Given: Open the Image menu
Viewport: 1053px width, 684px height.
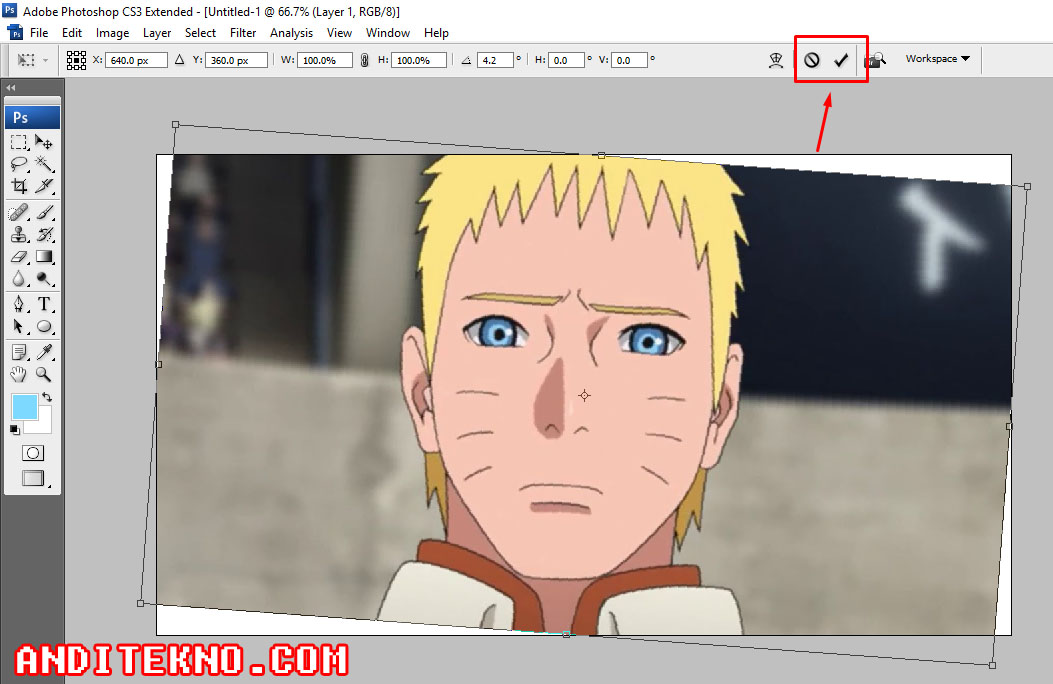Looking at the screenshot, I should pyautogui.click(x=112, y=33).
